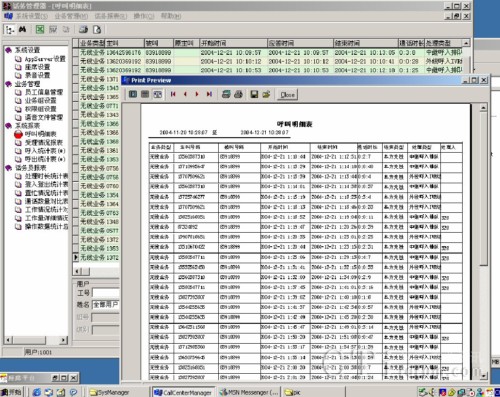Save the report with floppy disk icon
This screenshot has width=500, height=397.
[254, 94]
